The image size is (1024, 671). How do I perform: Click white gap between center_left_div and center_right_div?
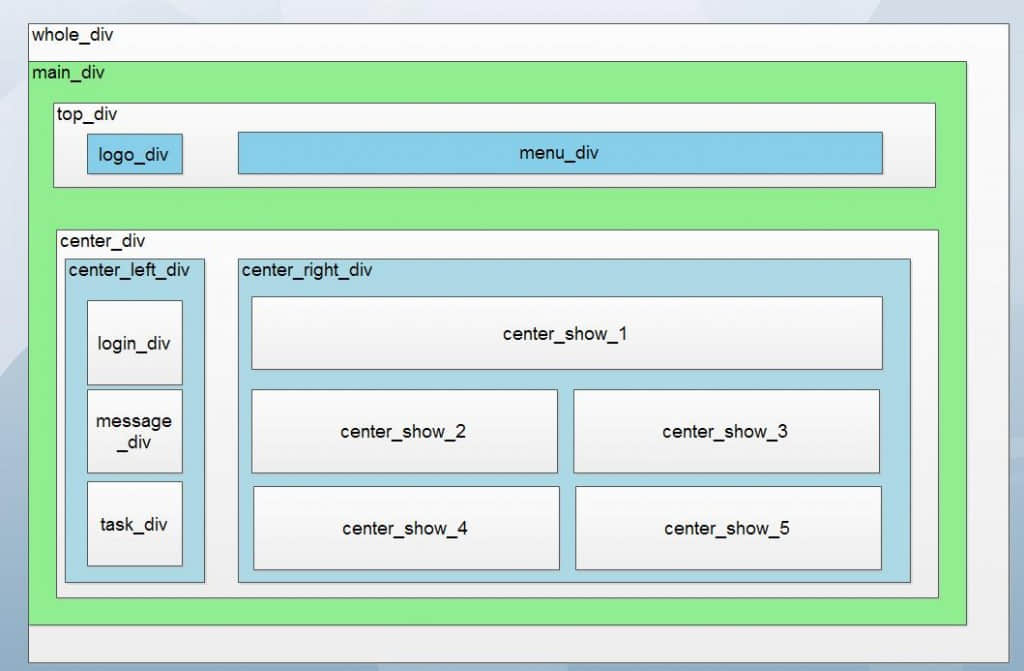(221, 420)
